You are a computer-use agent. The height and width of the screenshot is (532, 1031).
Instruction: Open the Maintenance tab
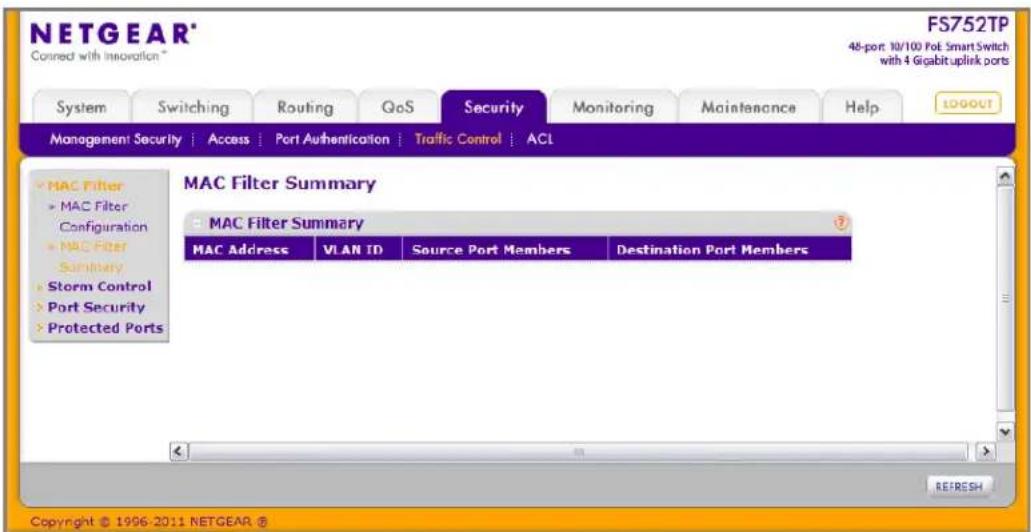[748, 107]
